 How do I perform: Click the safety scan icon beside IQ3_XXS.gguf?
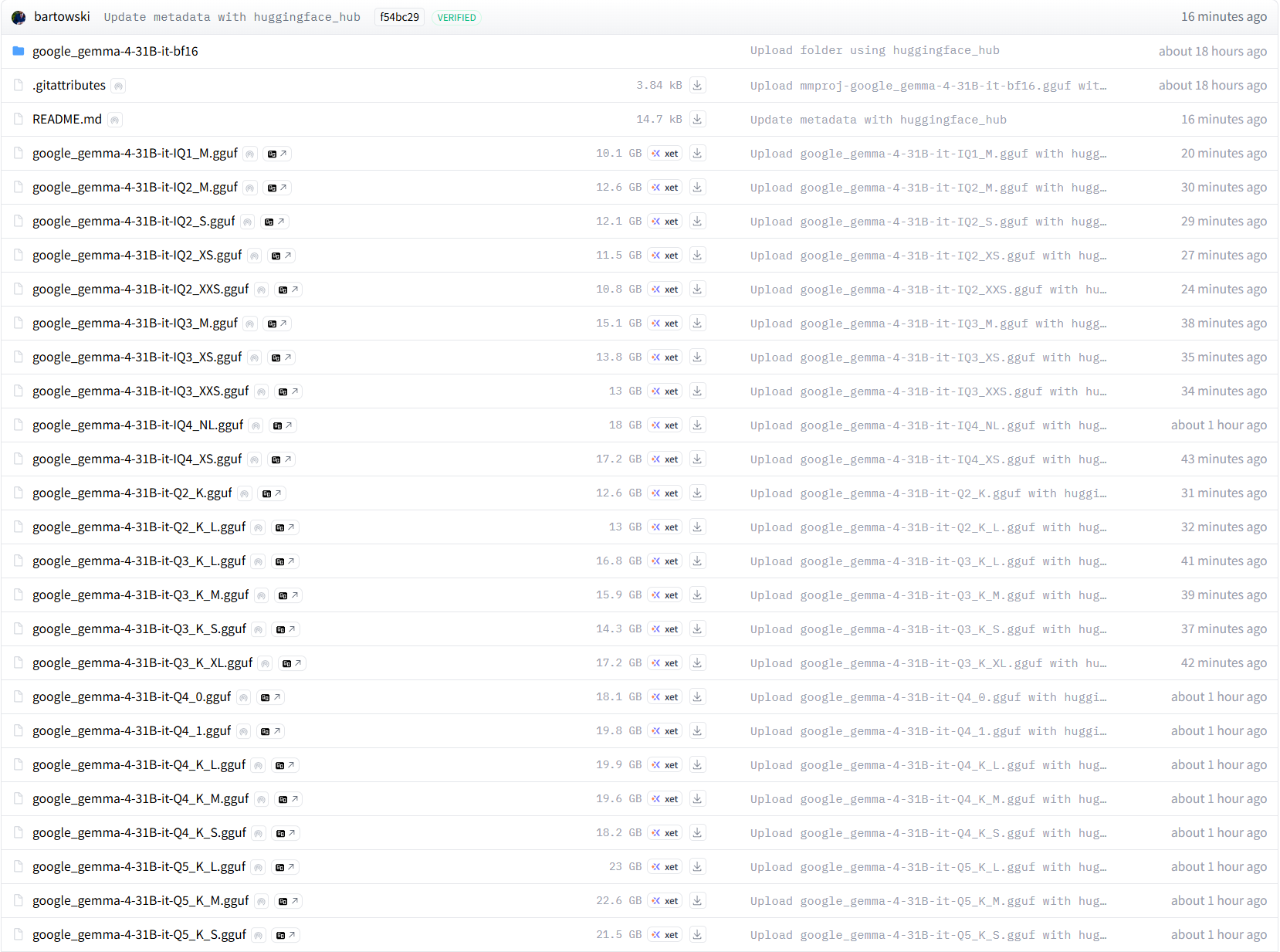(262, 391)
